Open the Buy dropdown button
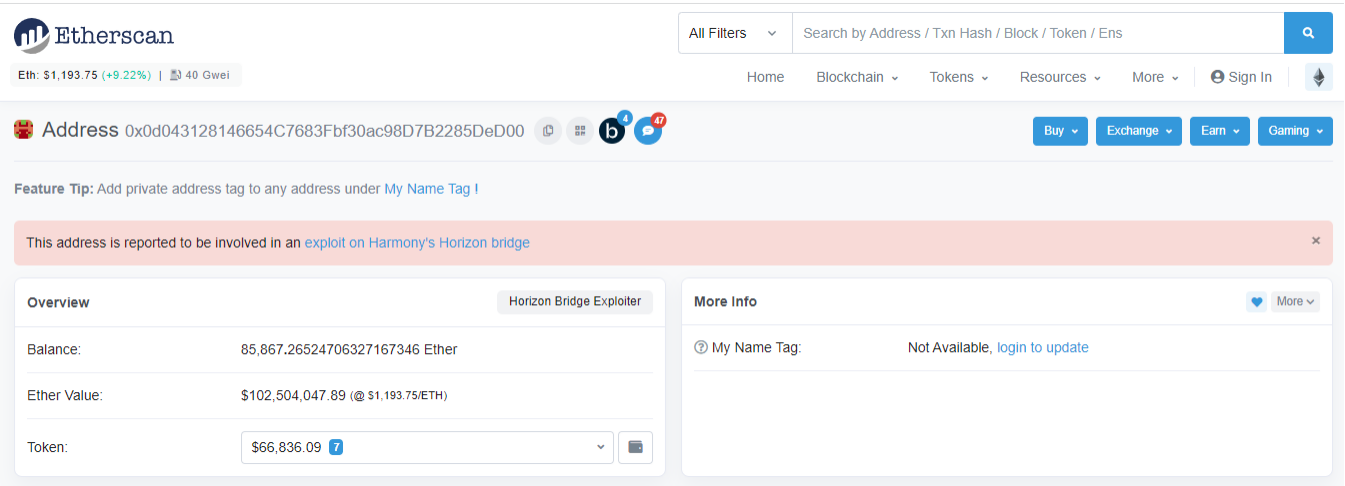The width and height of the screenshot is (1345, 486). [1060, 131]
